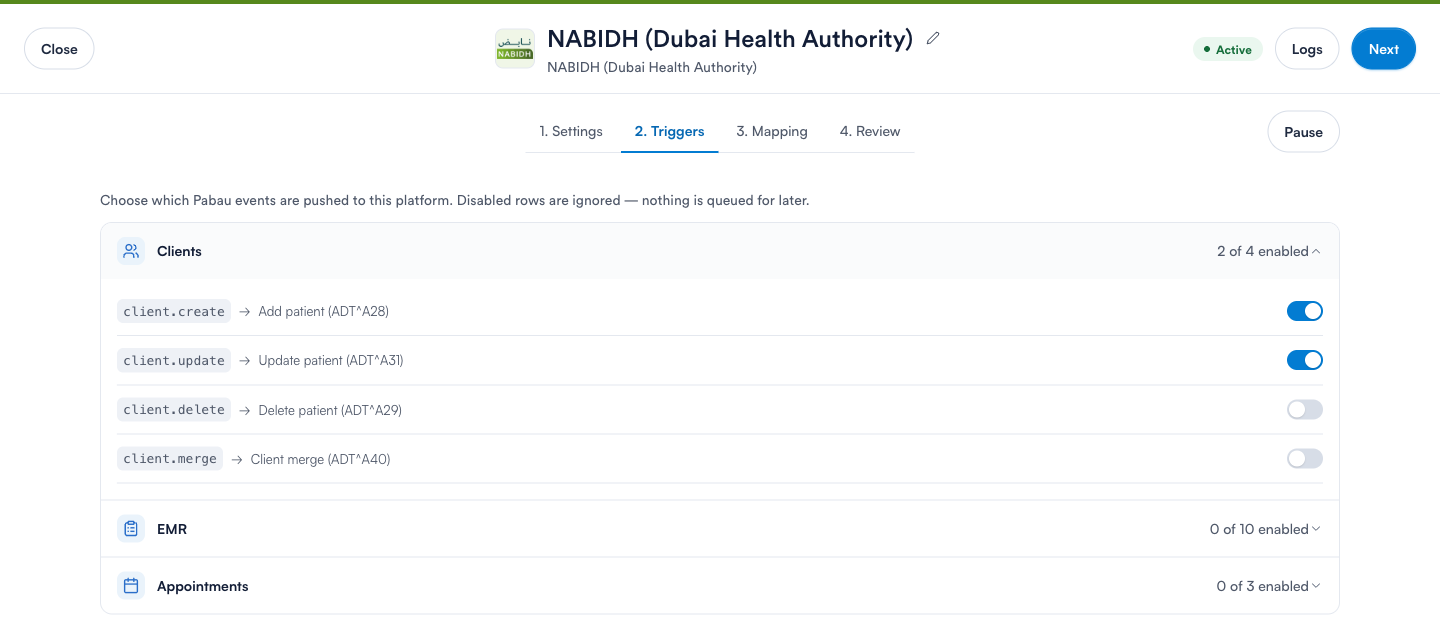Click the NABIDH logo thumbnail
Viewport: 1440px width, 640px height.
tap(515, 49)
